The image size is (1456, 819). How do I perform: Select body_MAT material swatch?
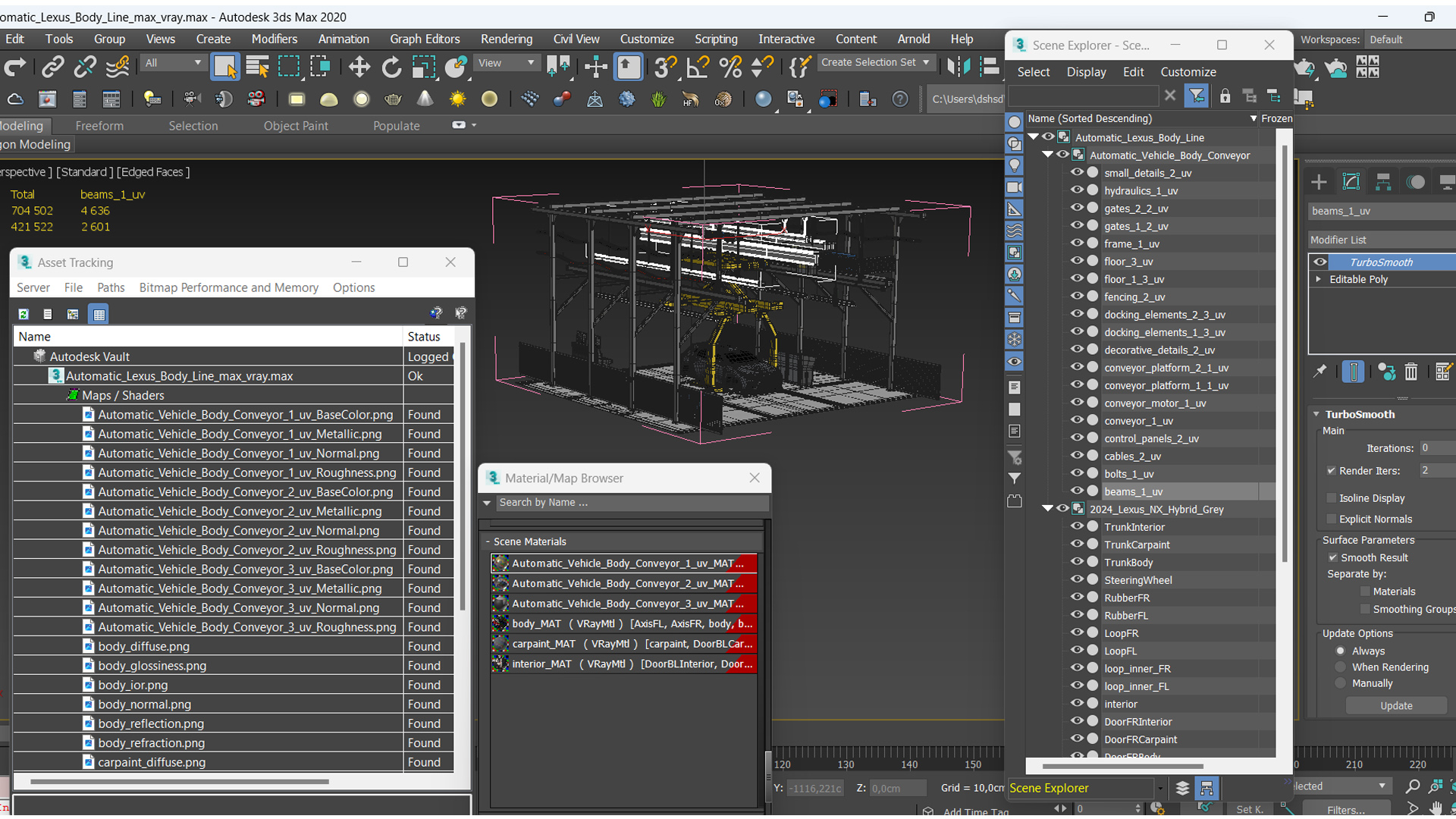pos(500,623)
